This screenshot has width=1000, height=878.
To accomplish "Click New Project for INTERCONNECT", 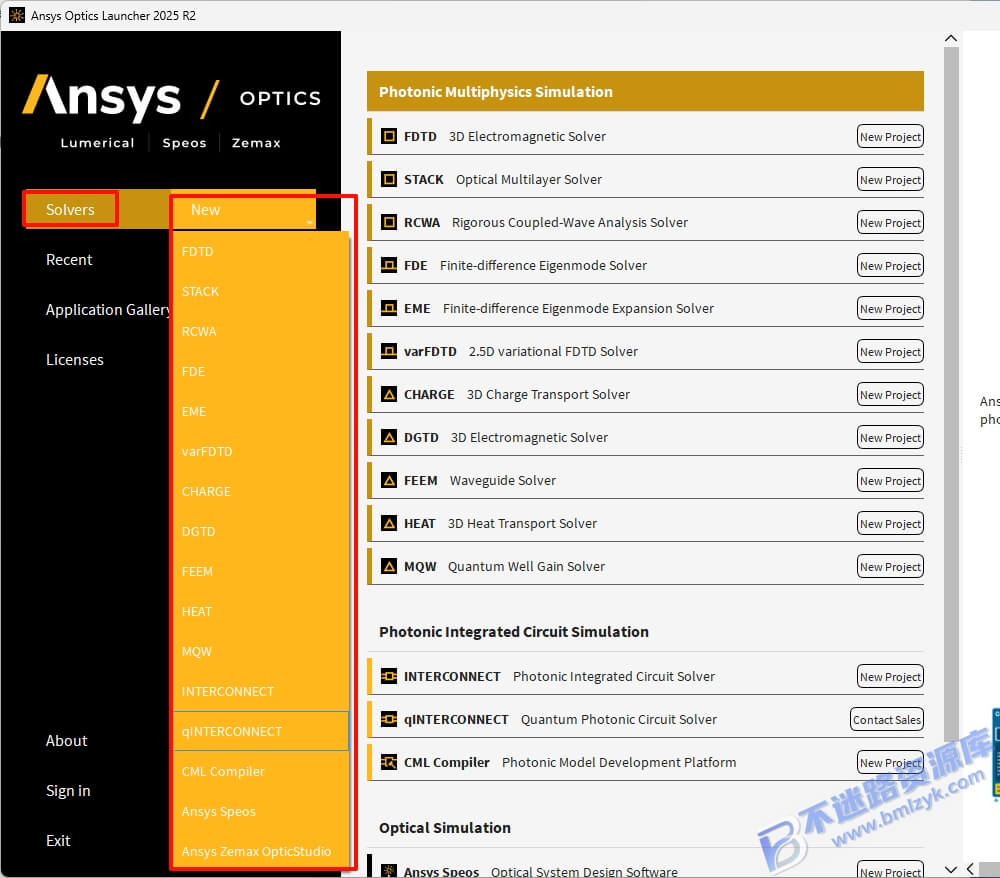I will [x=890, y=677].
